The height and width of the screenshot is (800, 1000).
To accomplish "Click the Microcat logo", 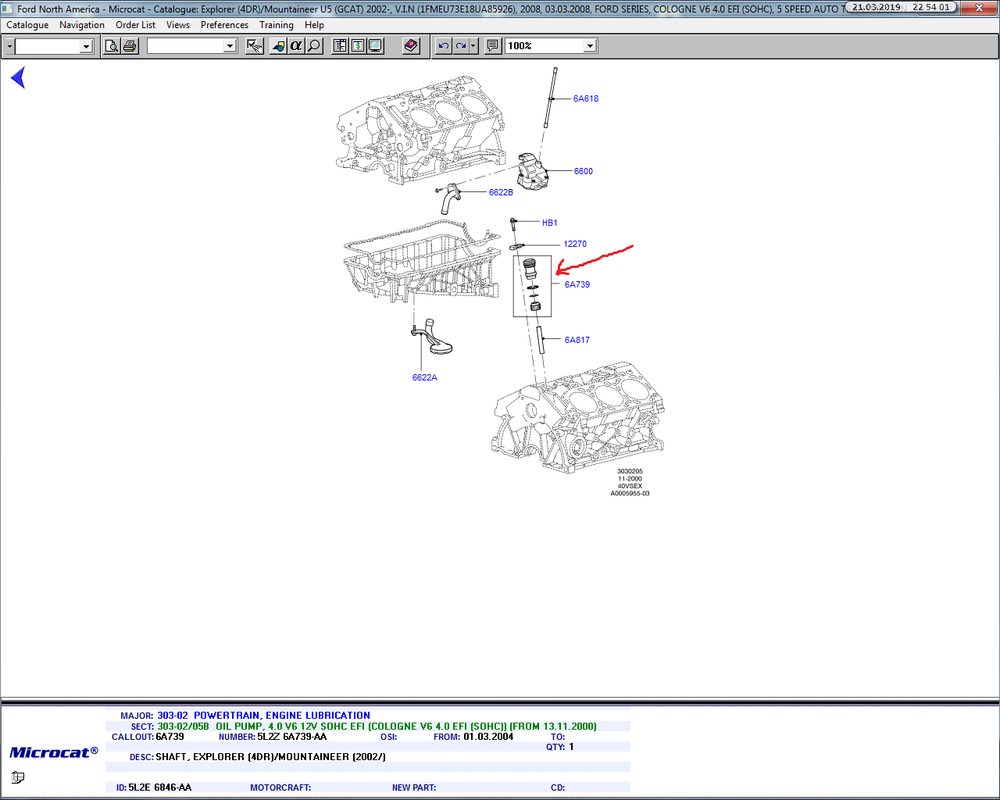I will click(x=54, y=752).
